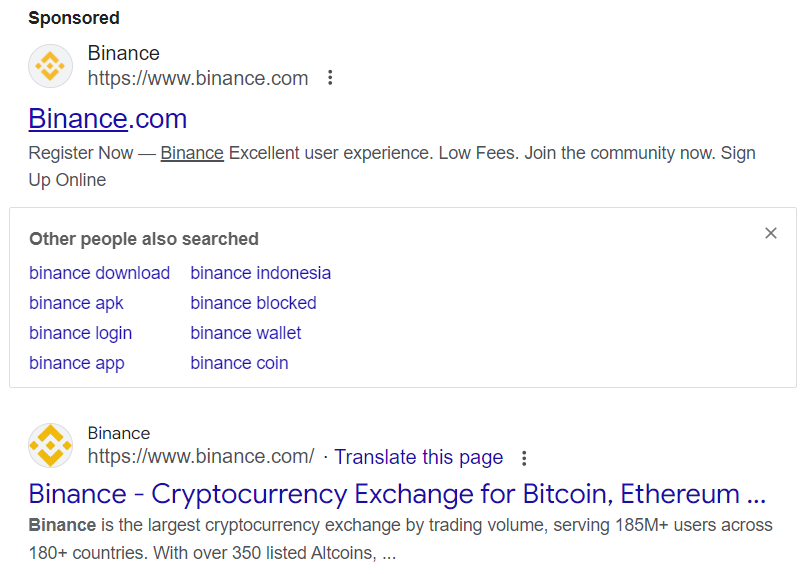Open the 'binance wallet' related search
This screenshot has height=574, width=806.
coord(246,333)
